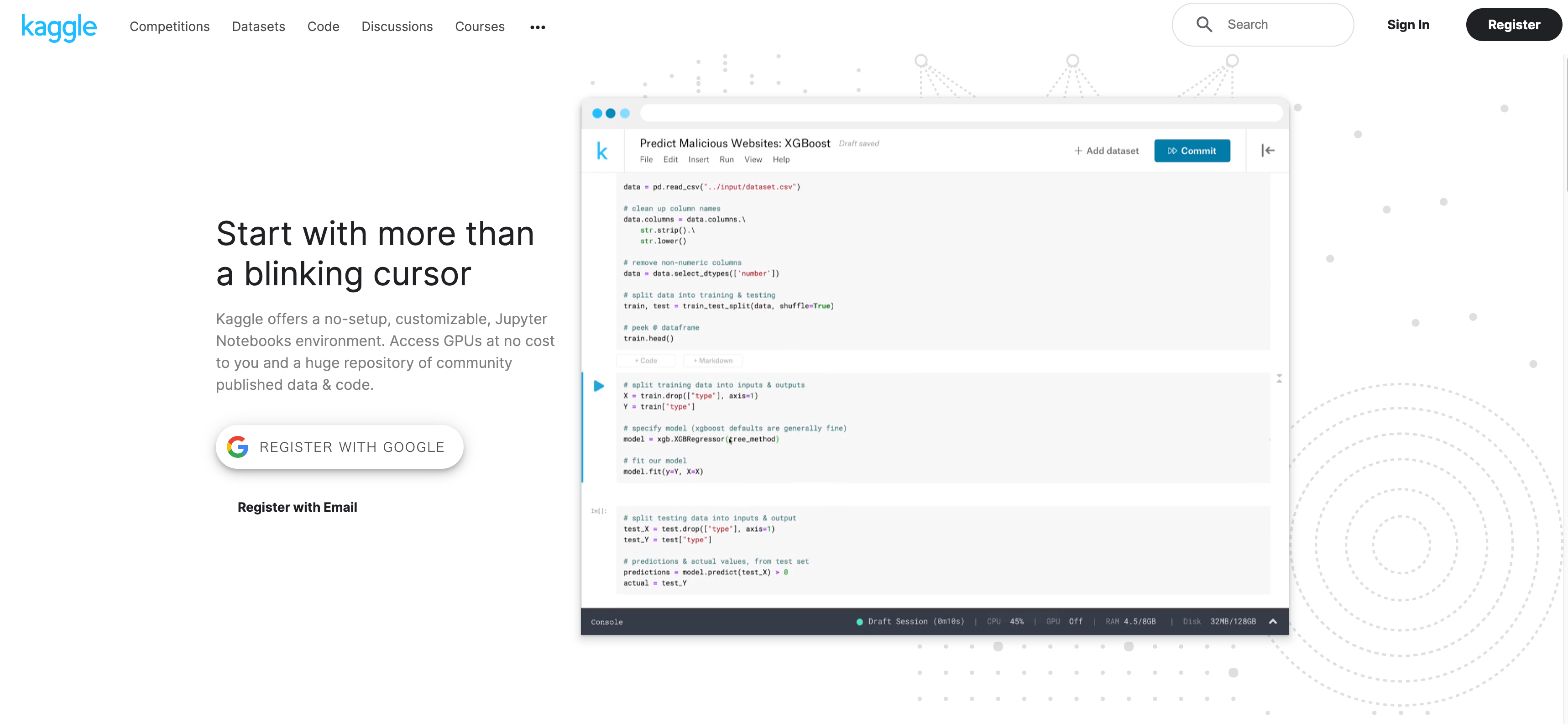Click the Google icon on the register button
The width and height of the screenshot is (1568, 724).
237,446
